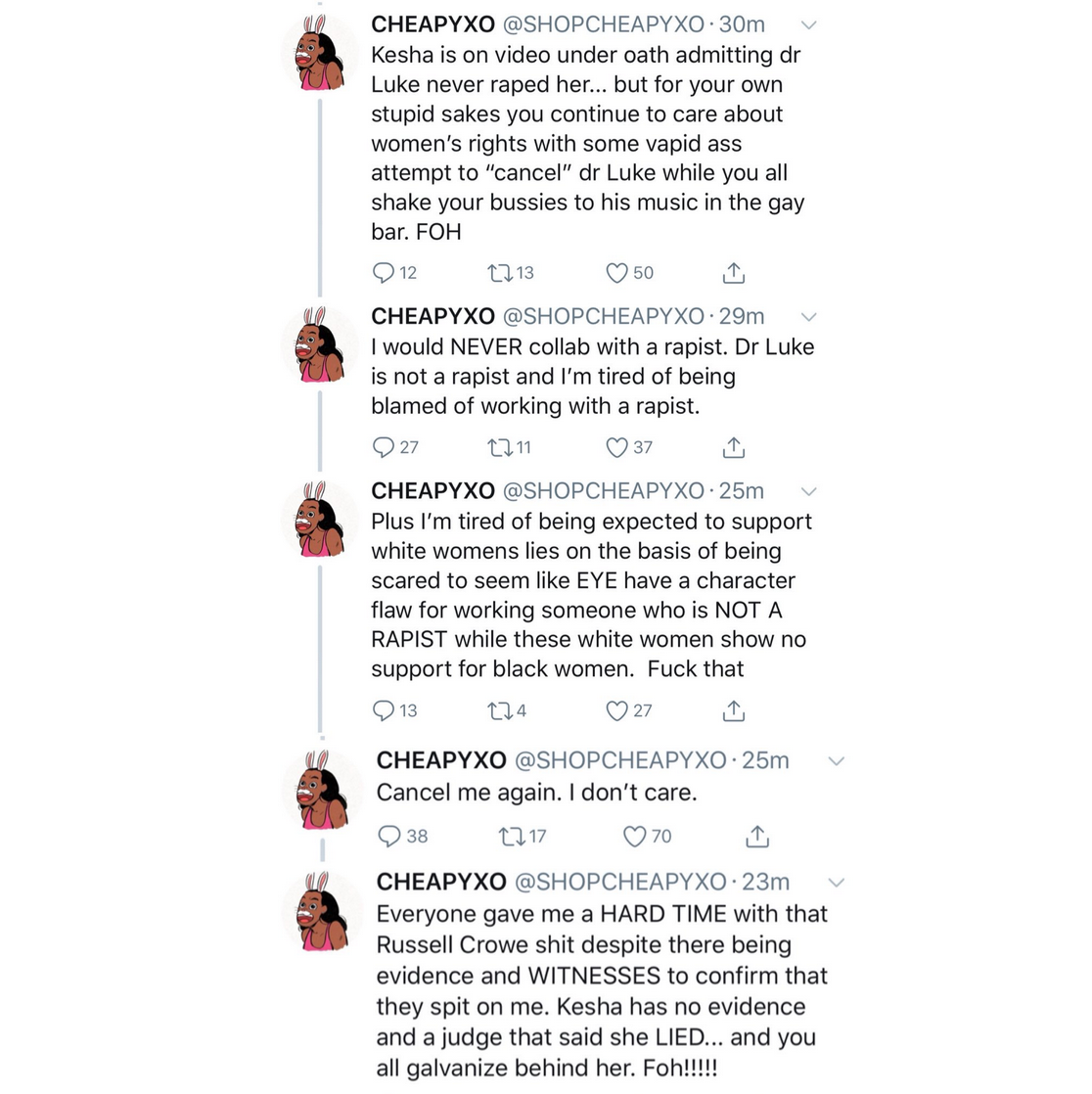Click the CHEAPYXO display name on the 23m tweet

tap(441, 882)
